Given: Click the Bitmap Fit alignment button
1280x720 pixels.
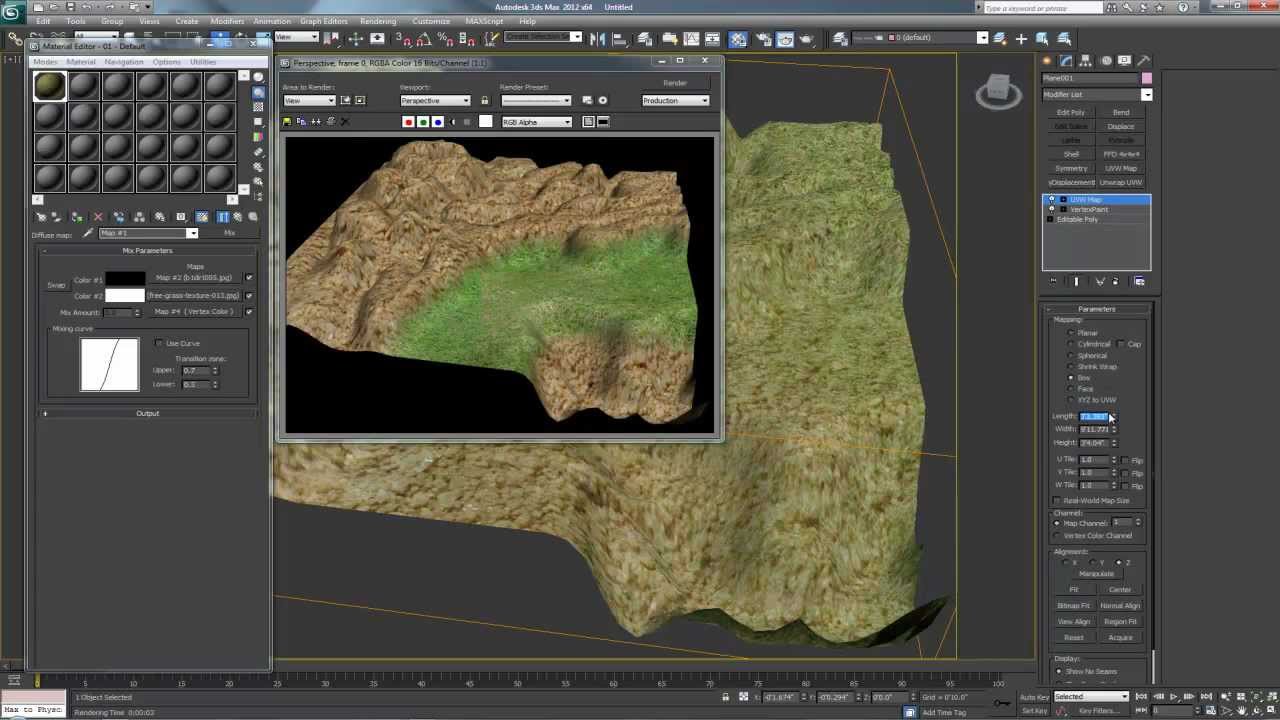Looking at the screenshot, I should click(1073, 606).
